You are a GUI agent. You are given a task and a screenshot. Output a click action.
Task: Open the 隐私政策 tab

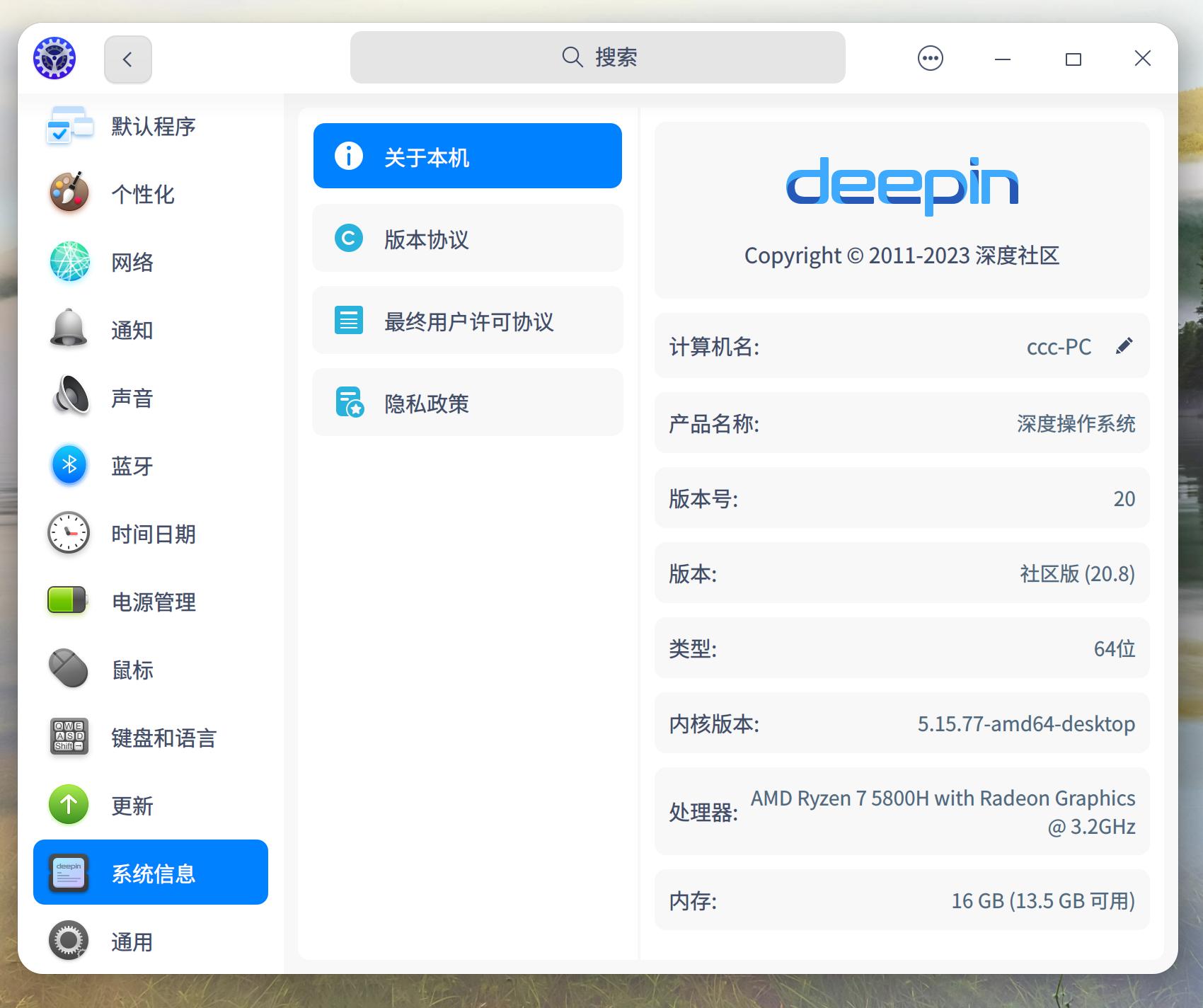tap(468, 402)
